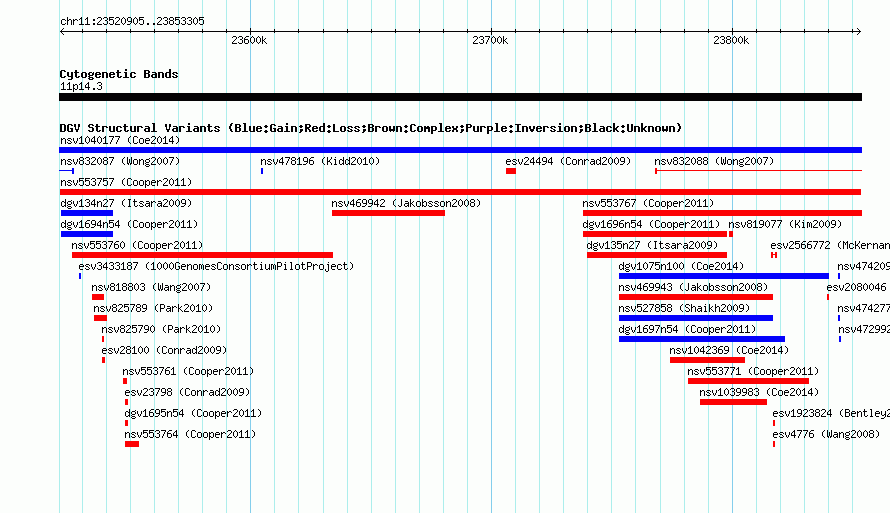Open dgv1697n54 (Cooper2011) variant
890x513 pixels.
[687, 329]
